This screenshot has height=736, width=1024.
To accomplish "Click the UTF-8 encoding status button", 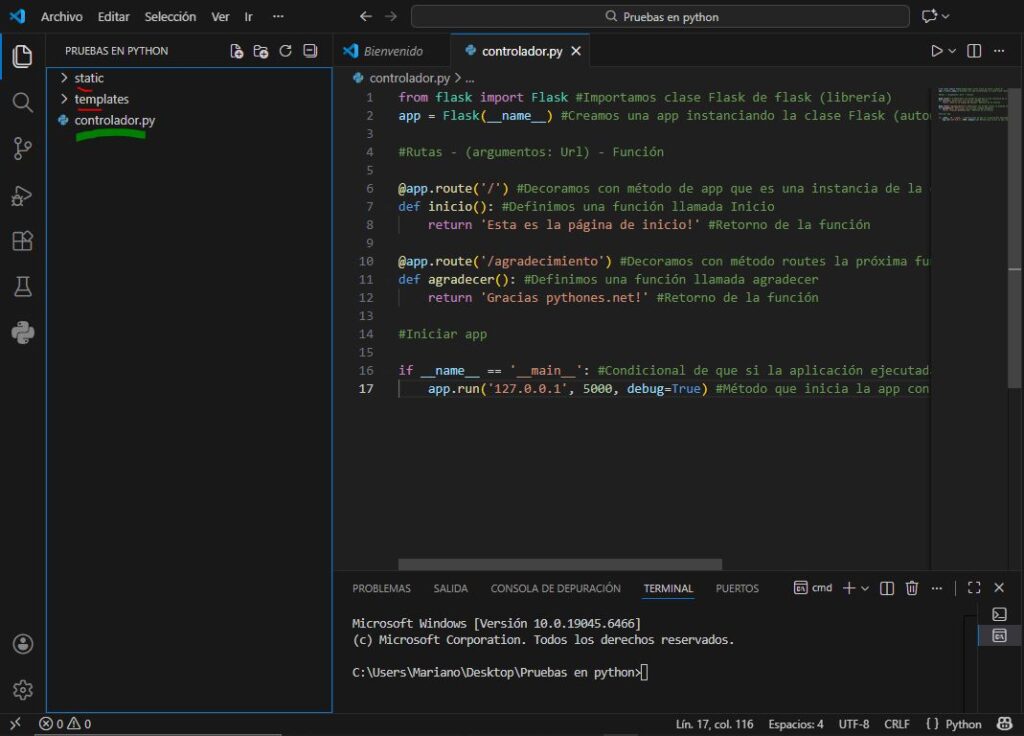I will click(x=853, y=724).
